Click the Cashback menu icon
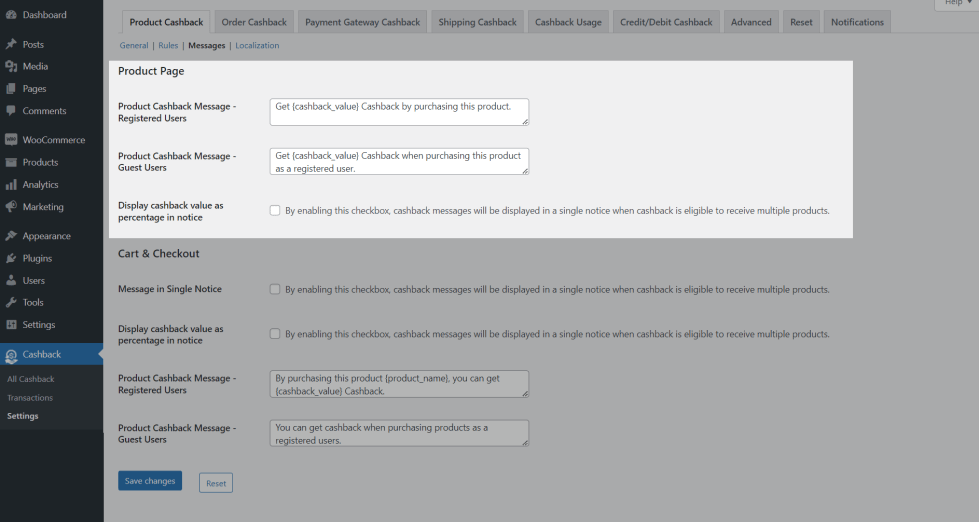Image resolution: width=979 pixels, height=522 pixels. 11,355
